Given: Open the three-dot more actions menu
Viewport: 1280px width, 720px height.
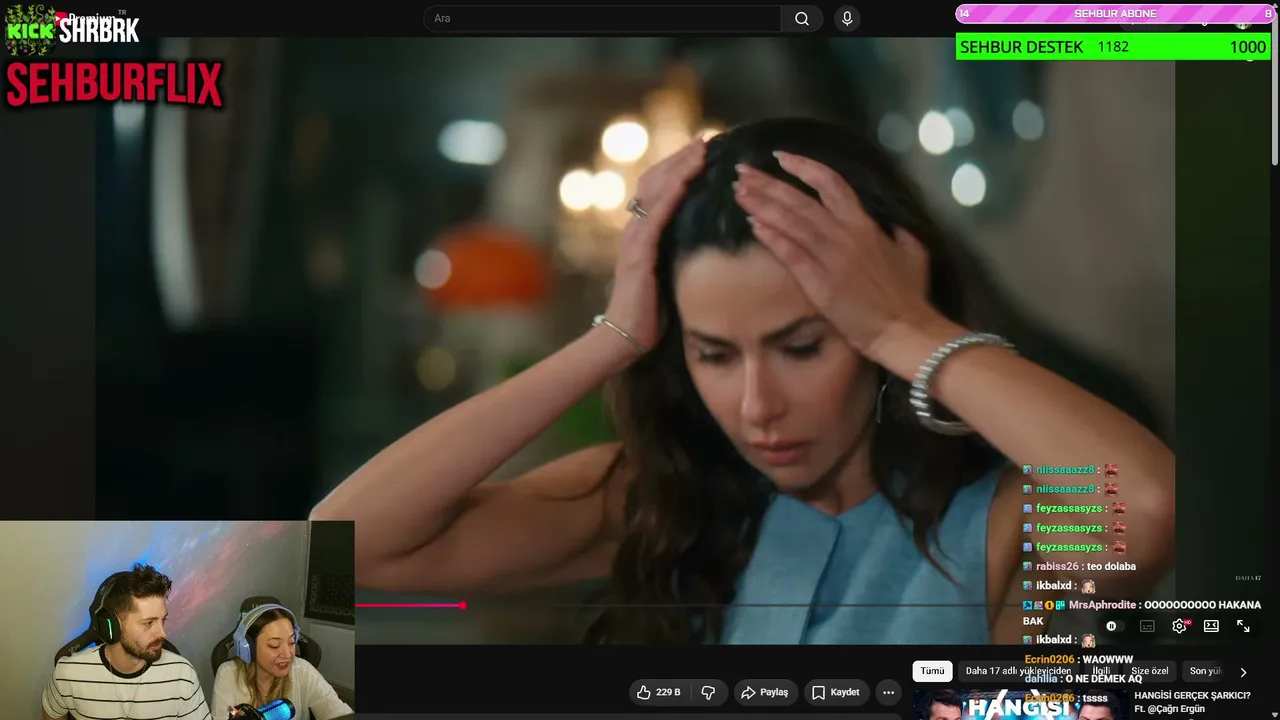Looking at the screenshot, I should [888, 692].
